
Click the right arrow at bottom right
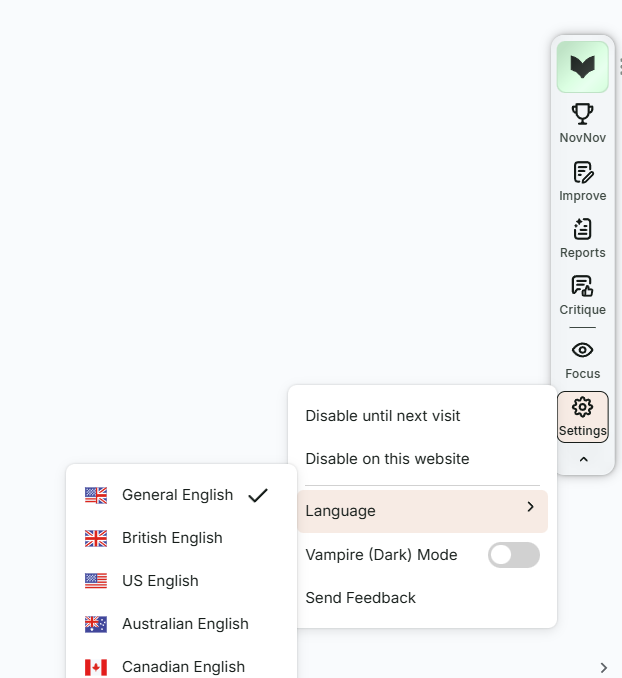(x=603, y=667)
